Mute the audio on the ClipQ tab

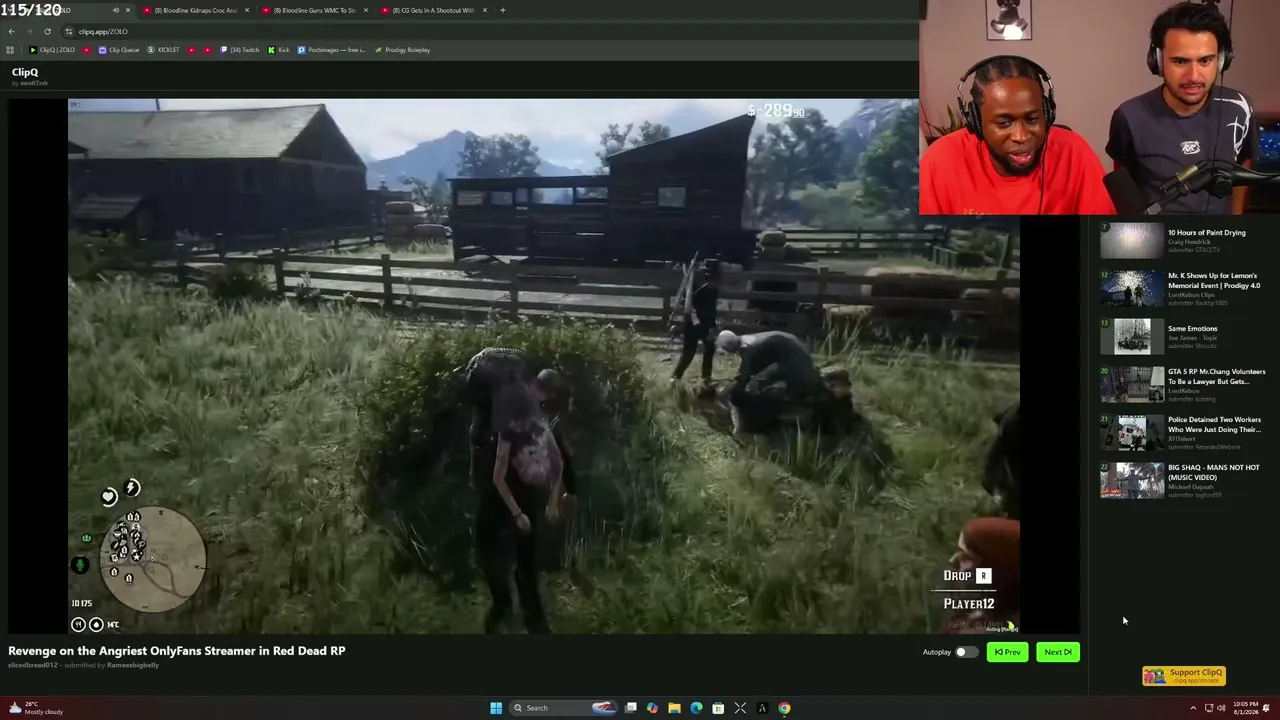pos(116,10)
